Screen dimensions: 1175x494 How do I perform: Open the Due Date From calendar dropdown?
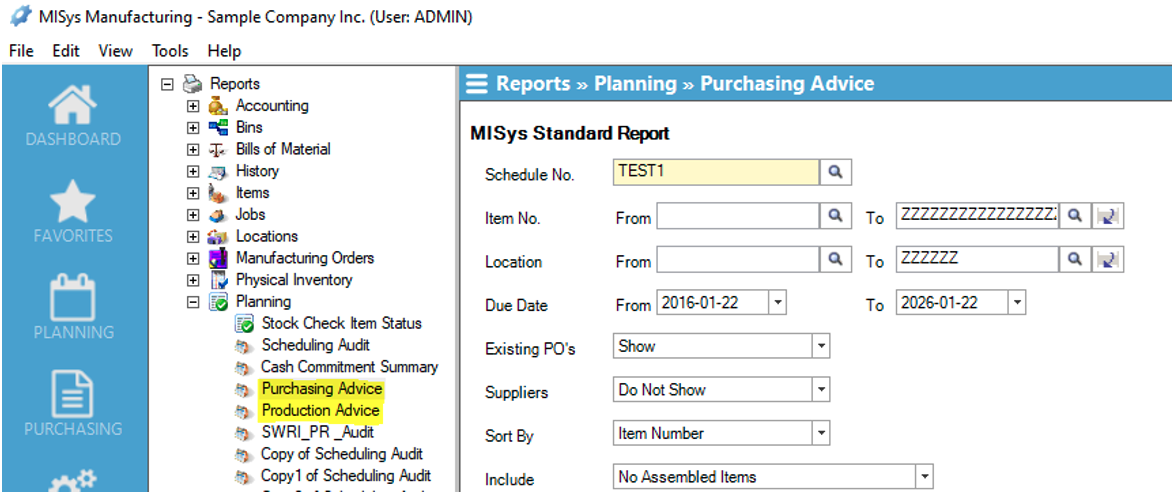[778, 304]
